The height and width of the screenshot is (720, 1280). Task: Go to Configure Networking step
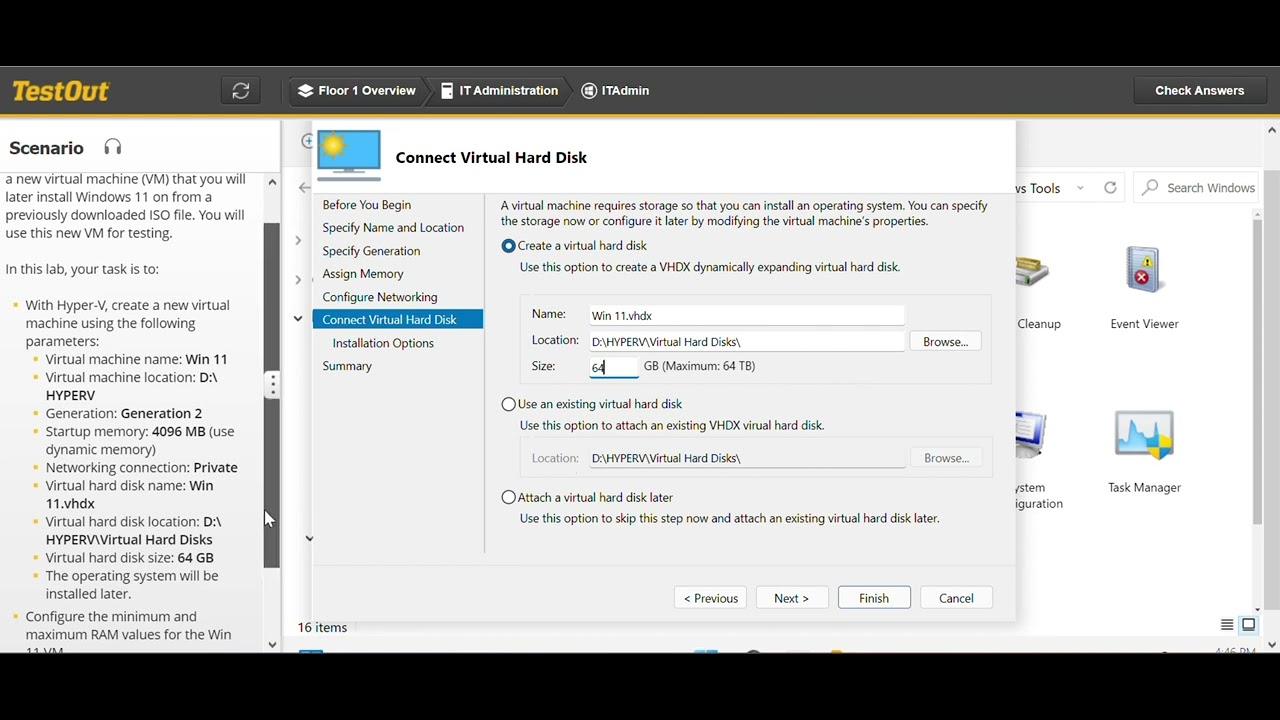tap(380, 297)
